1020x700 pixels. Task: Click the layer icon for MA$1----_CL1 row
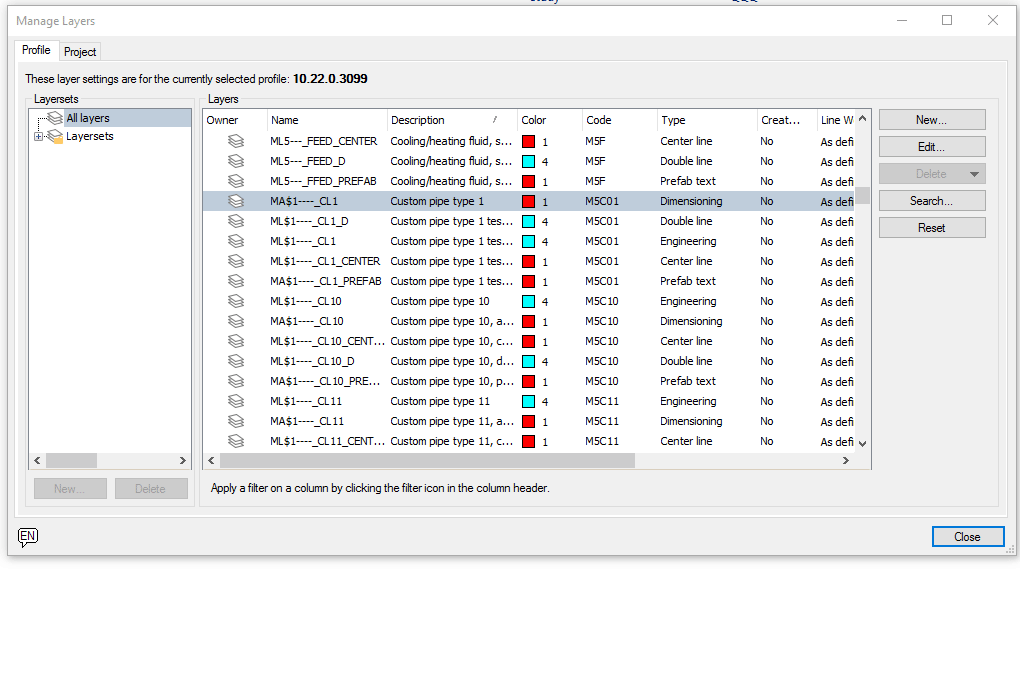pos(235,201)
